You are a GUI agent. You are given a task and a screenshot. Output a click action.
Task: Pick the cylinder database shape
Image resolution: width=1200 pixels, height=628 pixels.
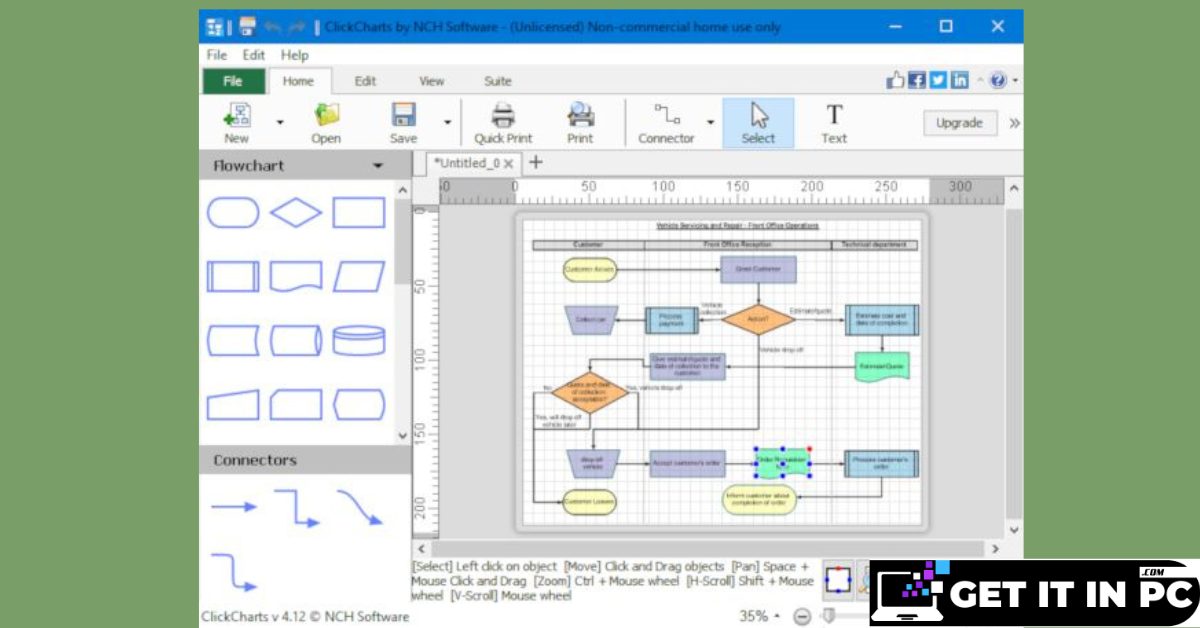click(x=359, y=340)
